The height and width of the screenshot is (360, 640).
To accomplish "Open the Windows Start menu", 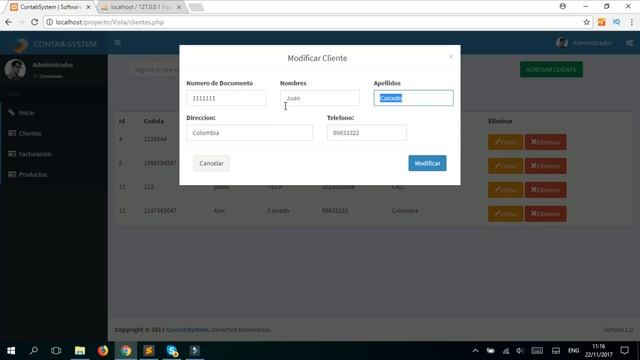I will pos(11,351).
